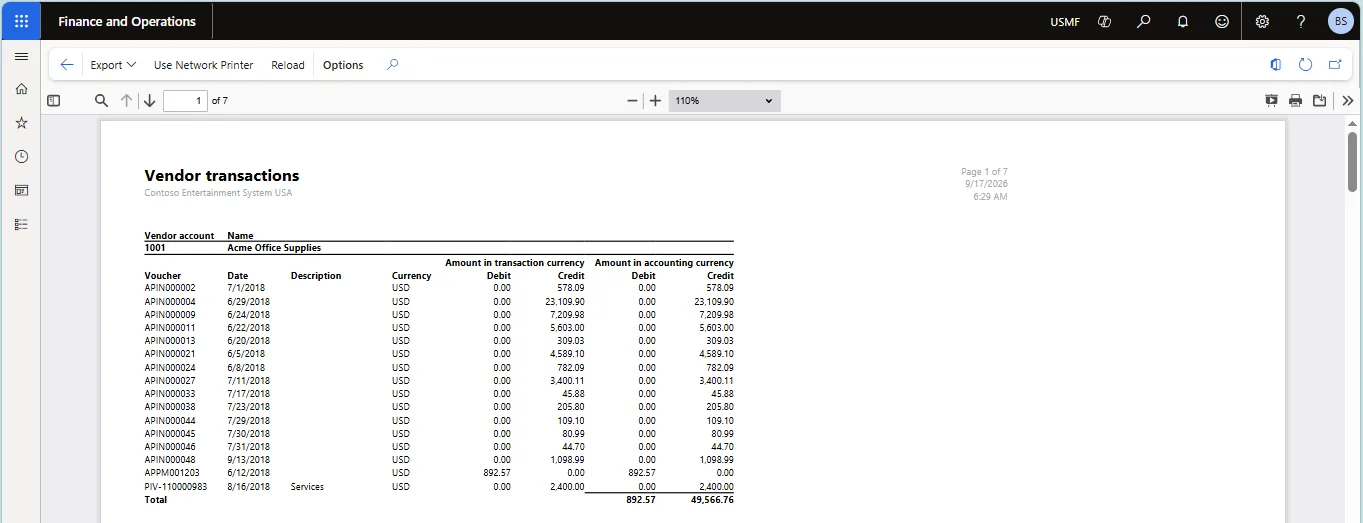Select voucher APIN000002
The width and height of the screenshot is (1363, 523).
coord(170,288)
